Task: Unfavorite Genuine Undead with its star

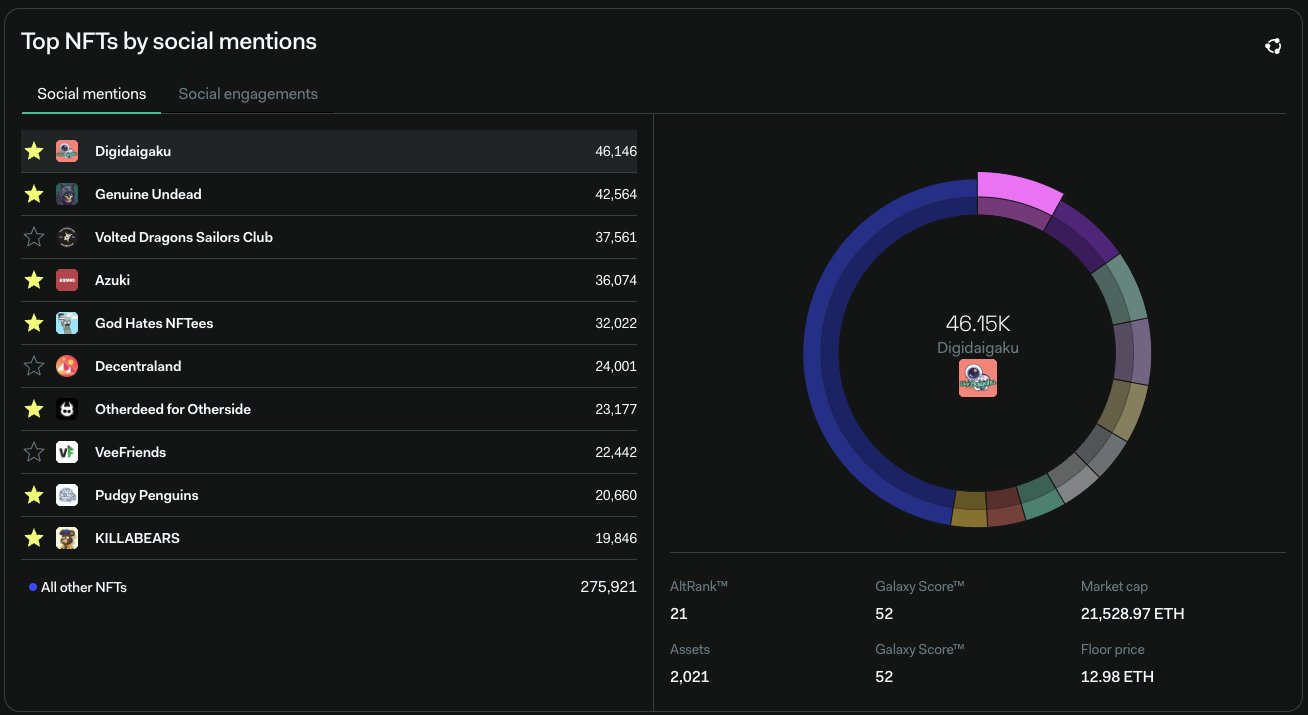Action: pos(34,194)
